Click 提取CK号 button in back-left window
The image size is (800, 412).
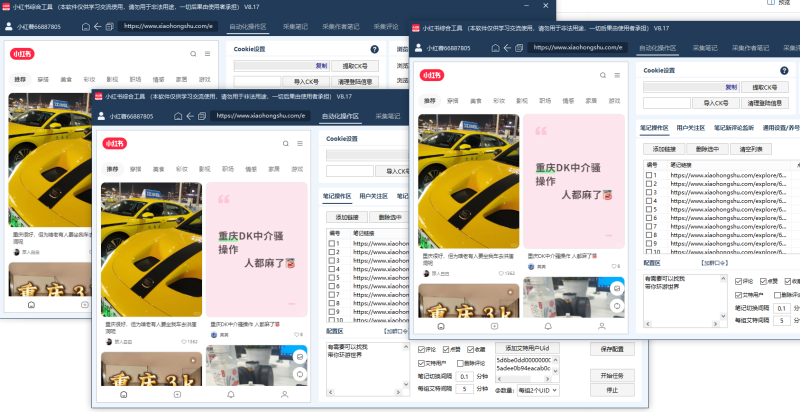click(355, 66)
